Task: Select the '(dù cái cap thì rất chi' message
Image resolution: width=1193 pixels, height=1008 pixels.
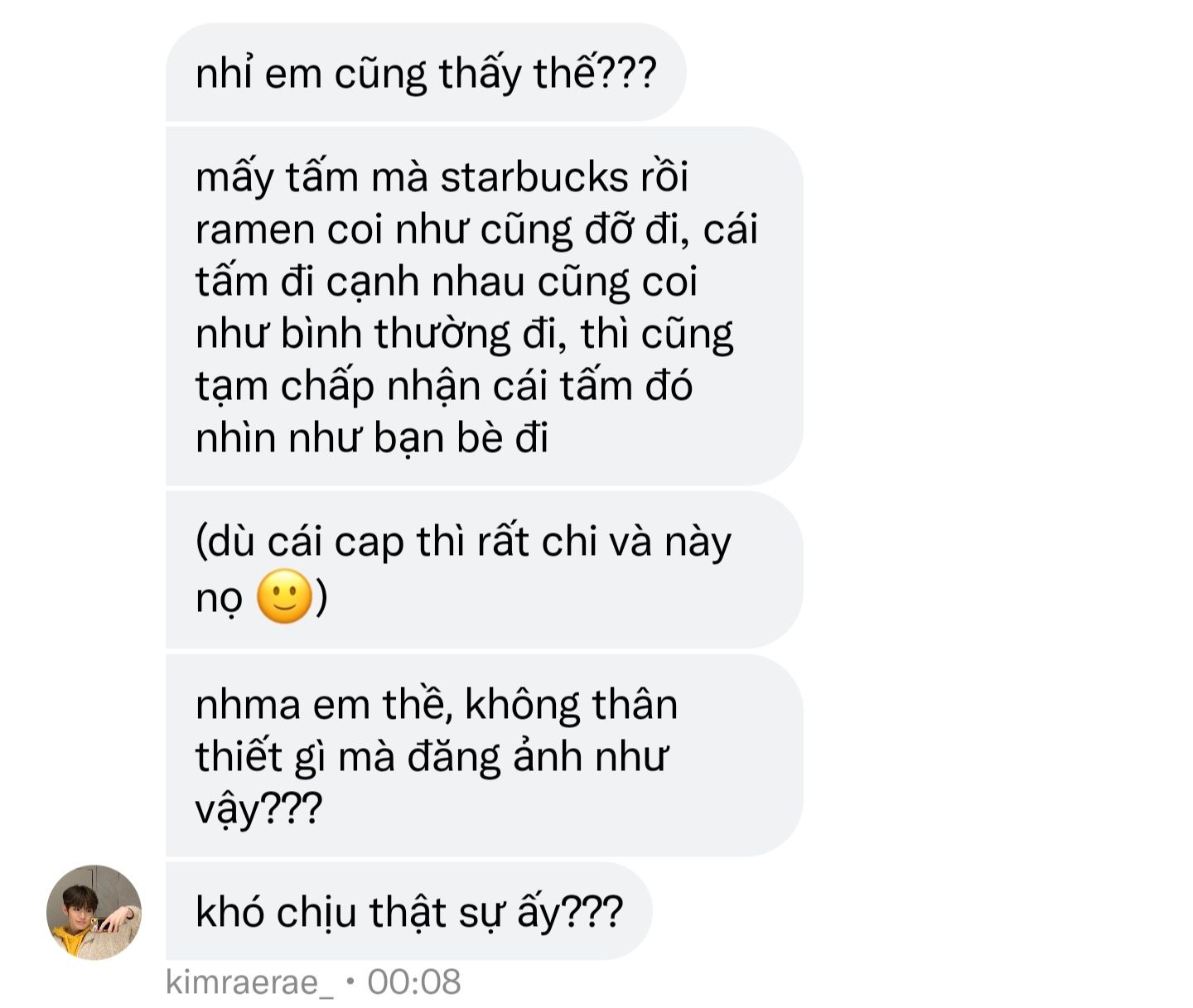Action: [485, 570]
